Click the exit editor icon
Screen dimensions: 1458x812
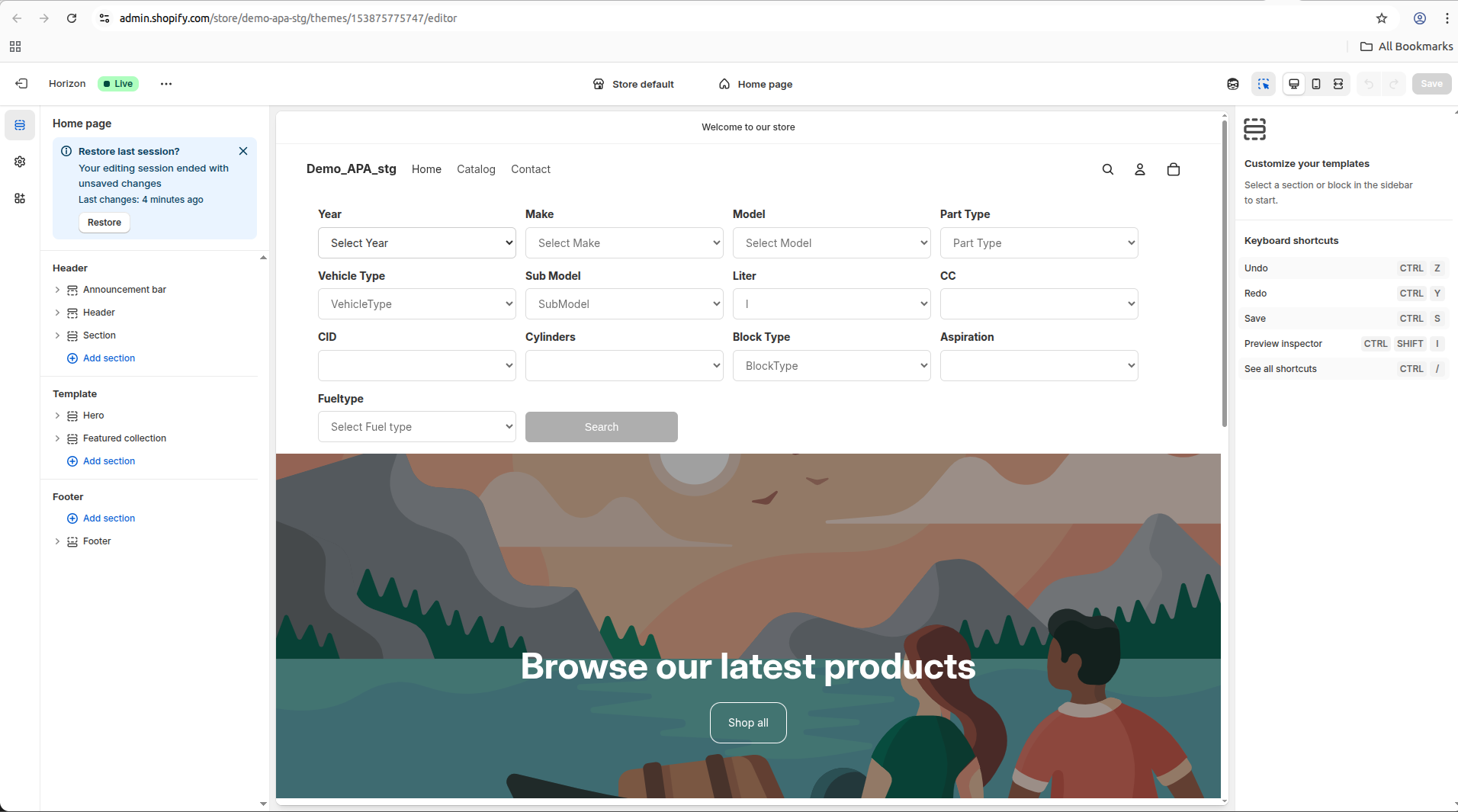tap(21, 84)
